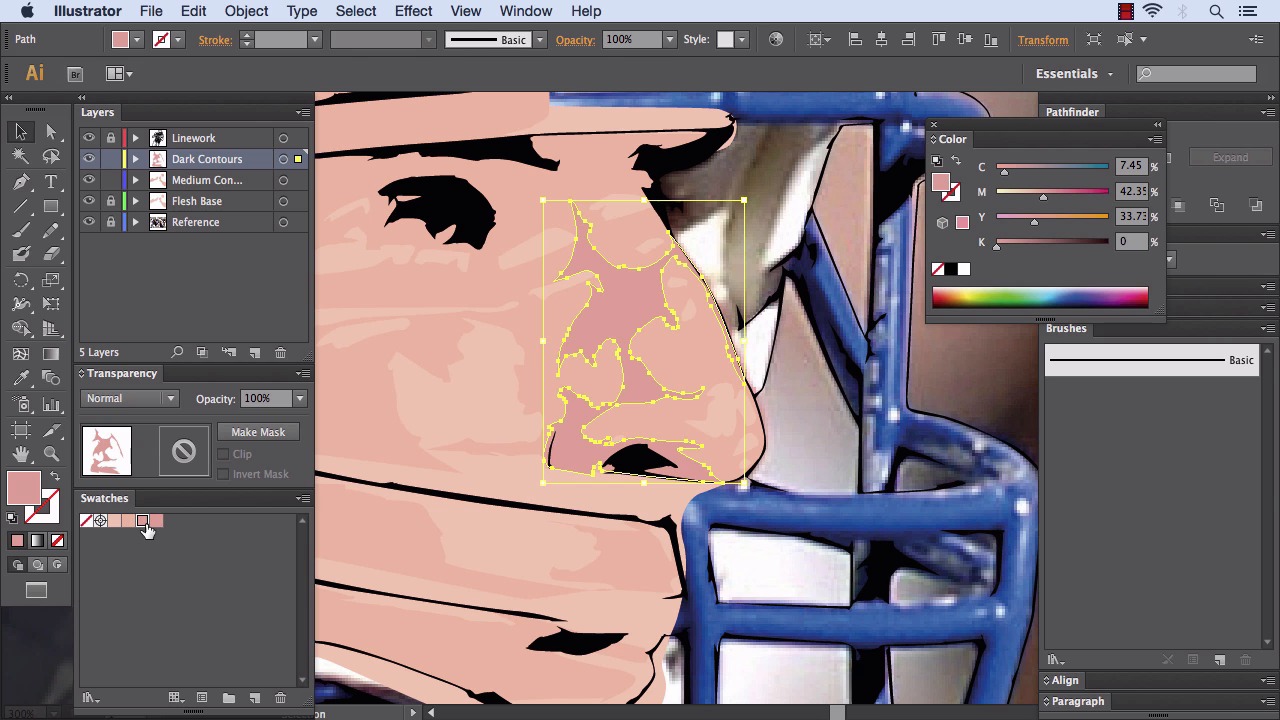Expand the Reference layer
Screen dimensions: 1280x720
136,222
